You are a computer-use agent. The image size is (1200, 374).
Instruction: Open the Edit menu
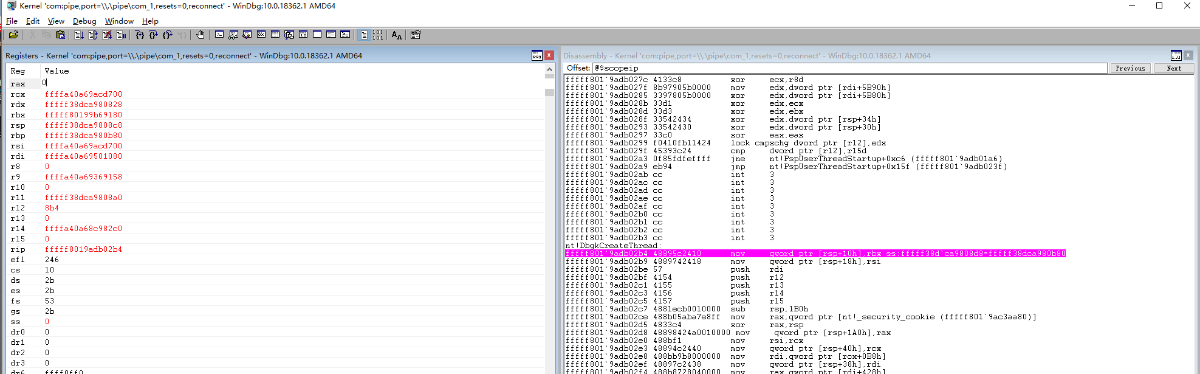[34, 20]
